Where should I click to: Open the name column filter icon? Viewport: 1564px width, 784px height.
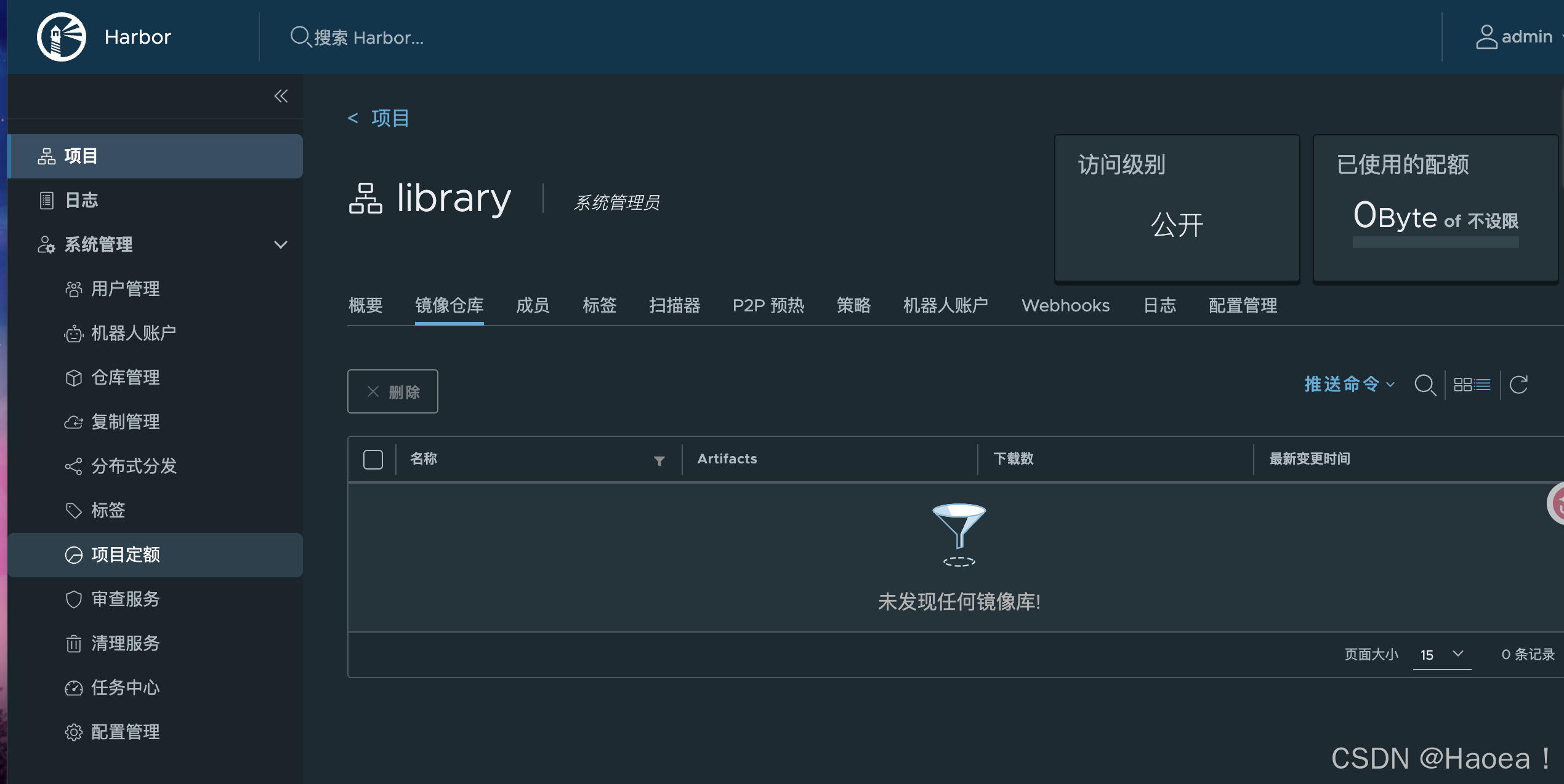[x=659, y=460]
